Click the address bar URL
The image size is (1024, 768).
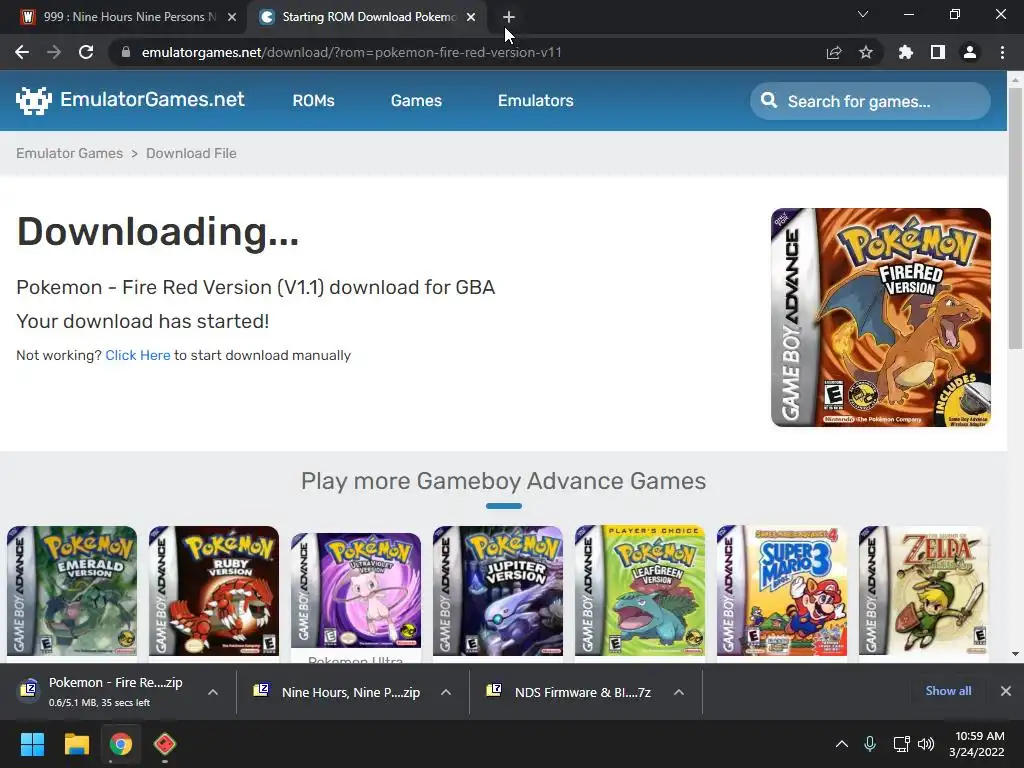pos(351,52)
